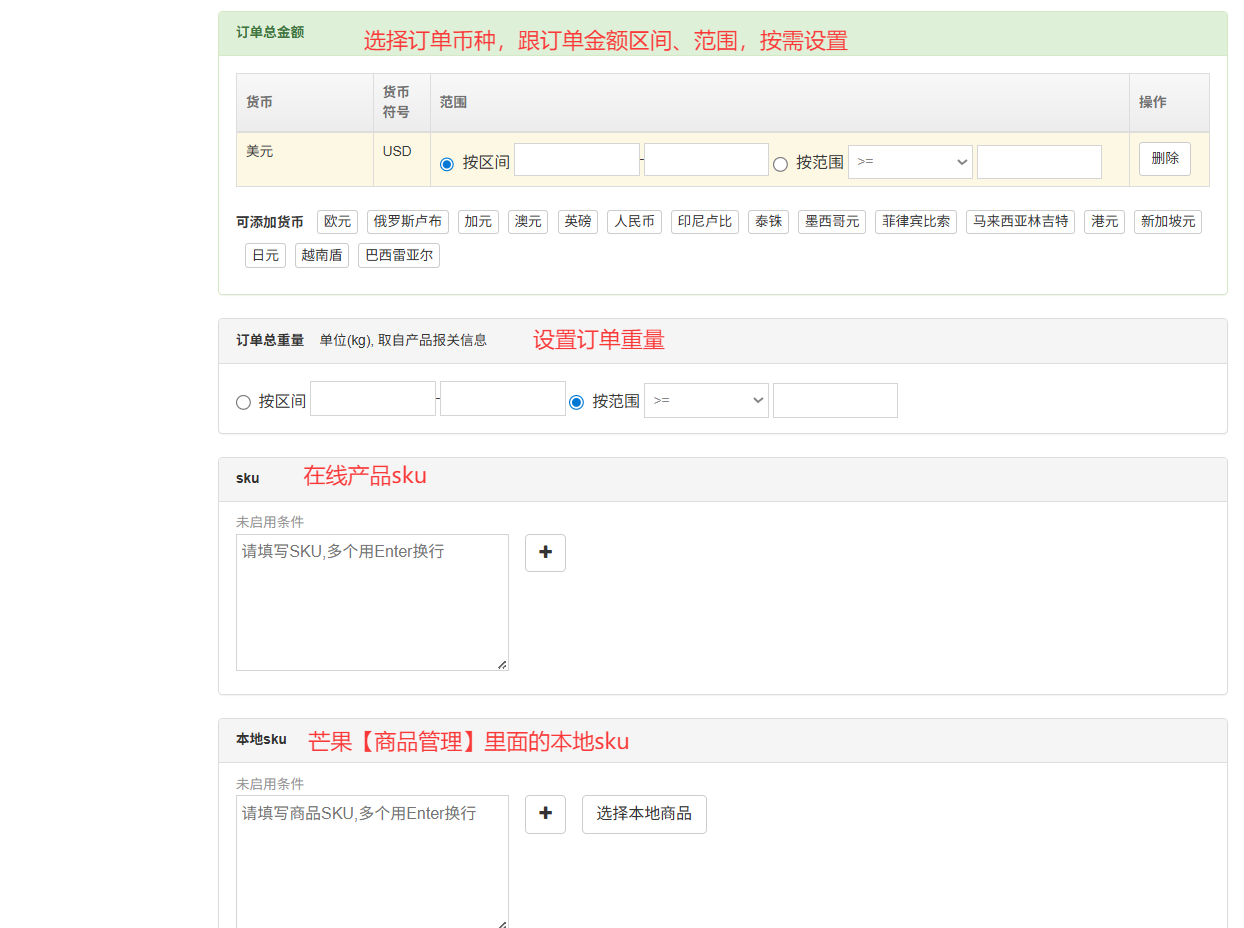Add 俄罗斯卢布 currency
Image resolution: width=1244 pixels, height=928 pixels.
pyautogui.click(x=407, y=222)
